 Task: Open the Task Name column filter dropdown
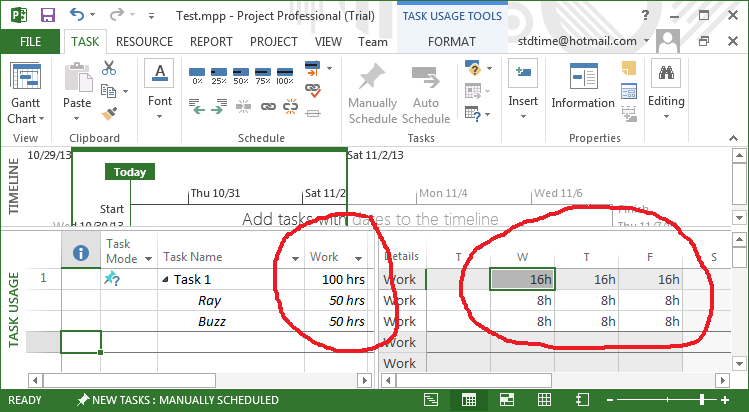tap(295, 259)
